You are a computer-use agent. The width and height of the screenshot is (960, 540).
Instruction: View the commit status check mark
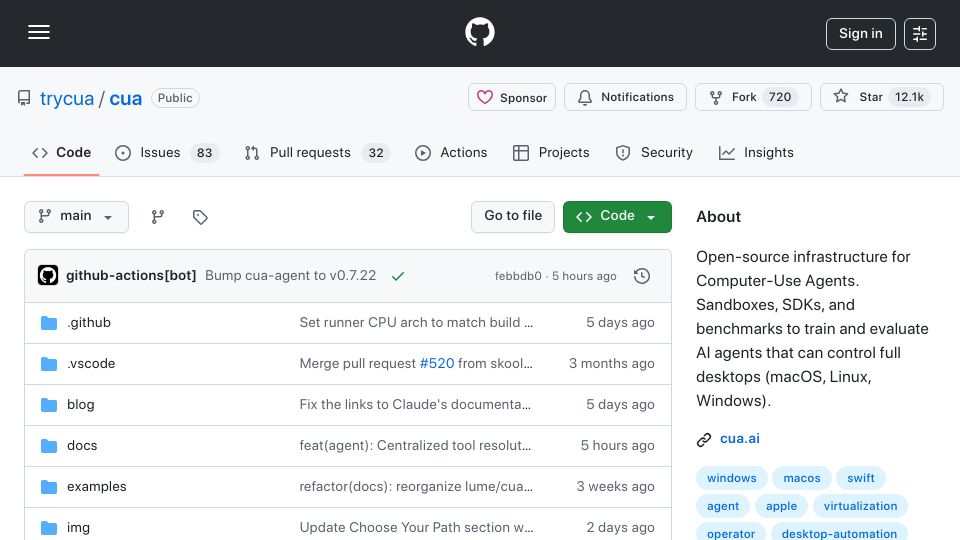(398, 276)
